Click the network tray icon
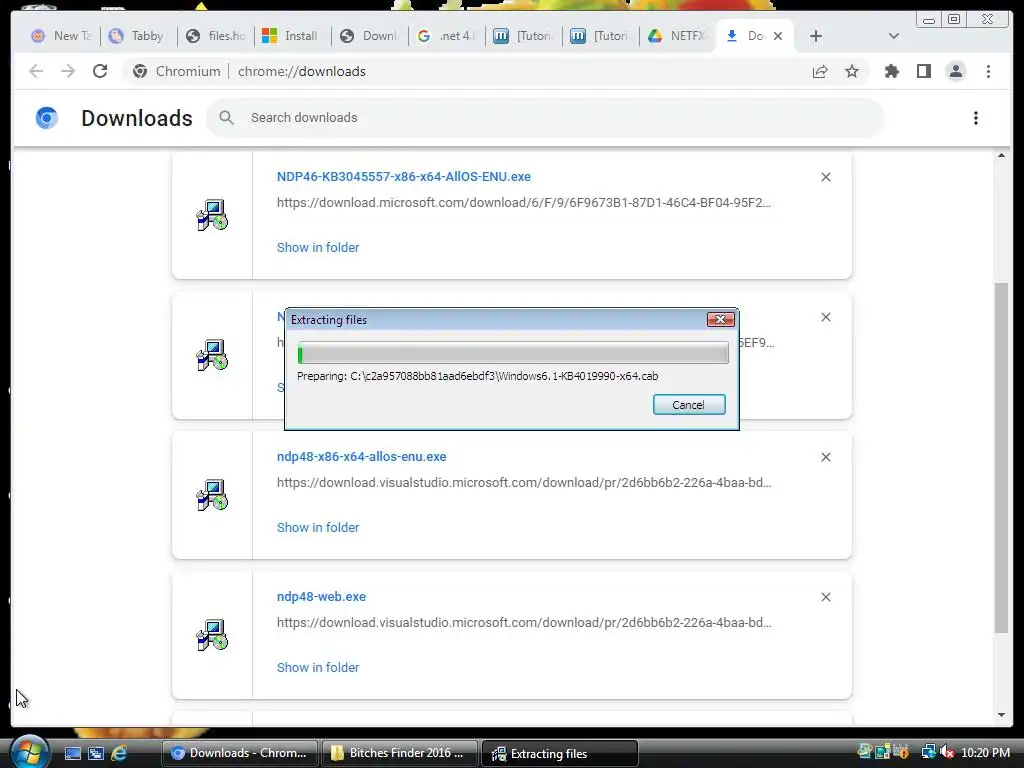The height and width of the screenshot is (768, 1024). click(928, 752)
